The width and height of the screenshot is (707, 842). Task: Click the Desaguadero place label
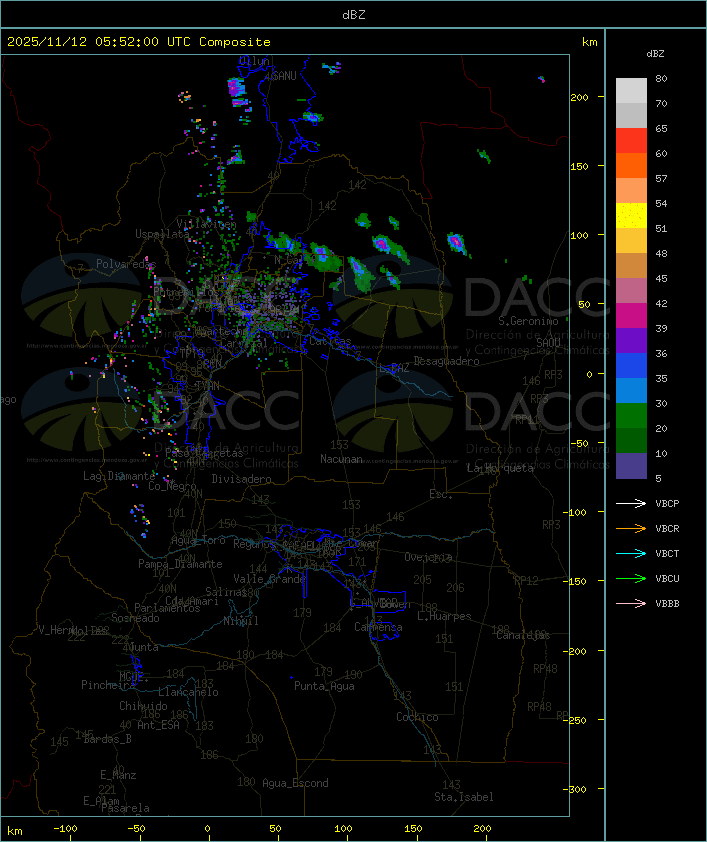[446, 361]
